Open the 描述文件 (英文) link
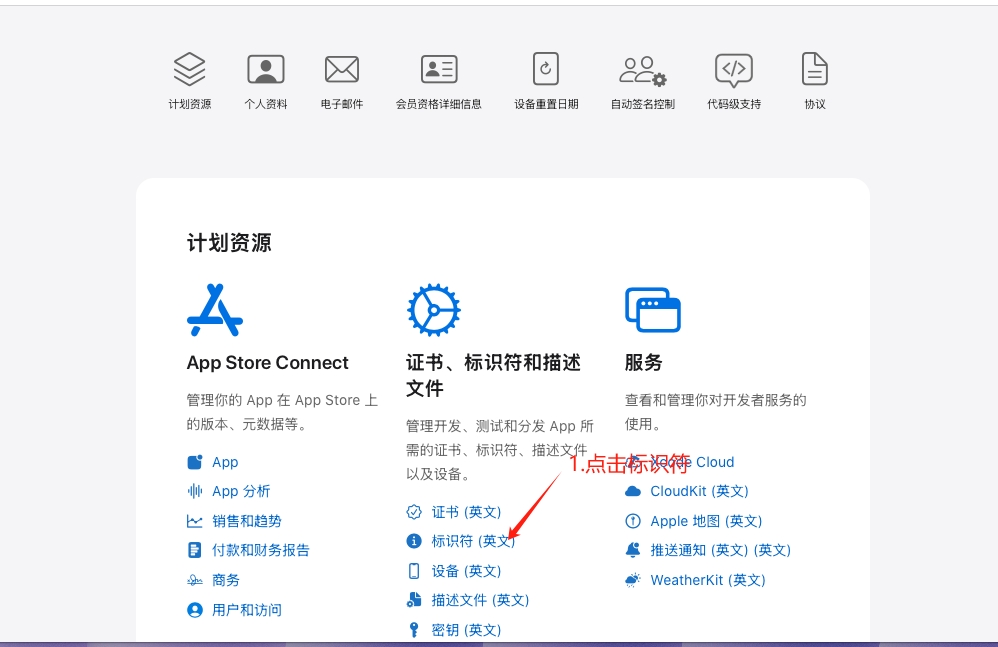 point(481,600)
